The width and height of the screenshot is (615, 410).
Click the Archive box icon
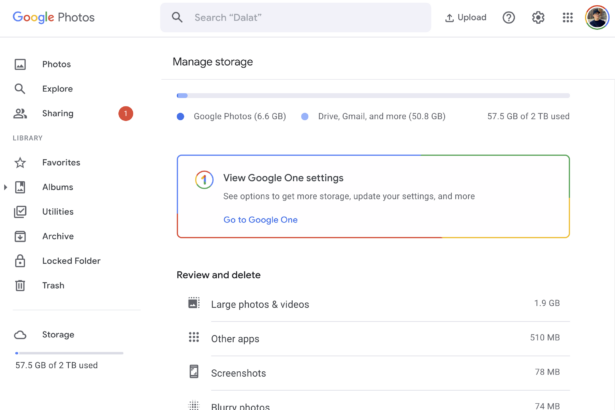(x=20, y=236)
